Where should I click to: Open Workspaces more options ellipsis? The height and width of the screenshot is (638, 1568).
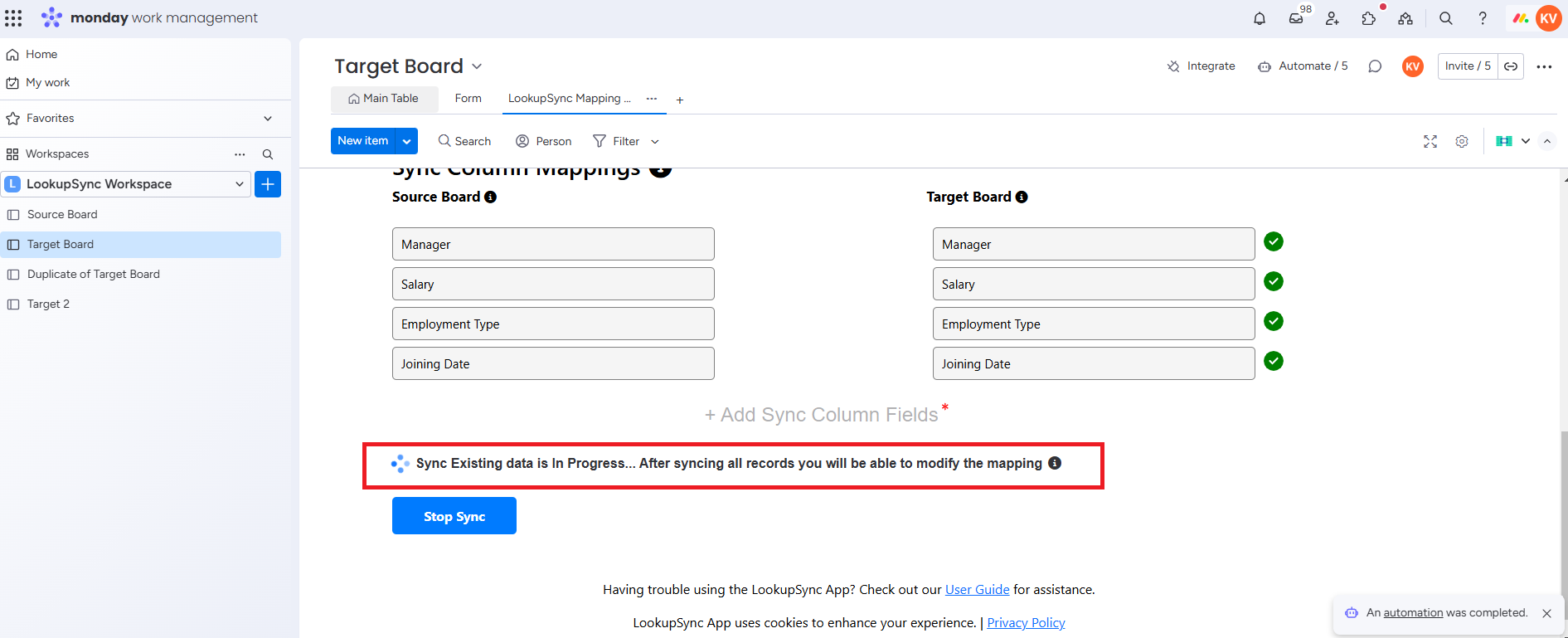(240, 154)
